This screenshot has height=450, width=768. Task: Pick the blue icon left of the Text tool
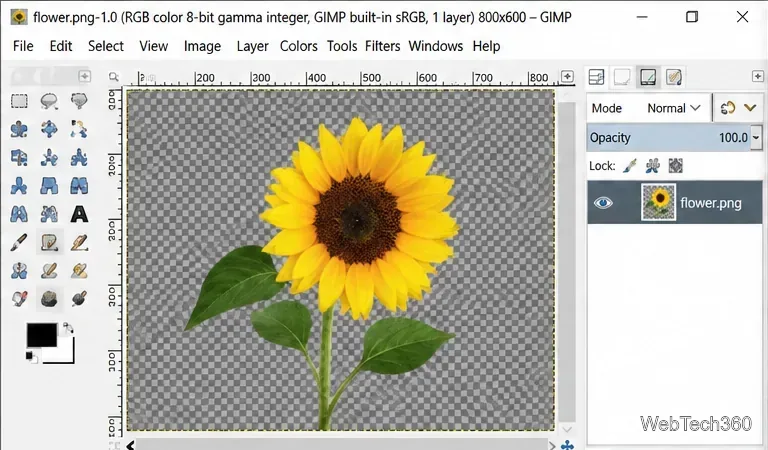[x=49, y=214]
